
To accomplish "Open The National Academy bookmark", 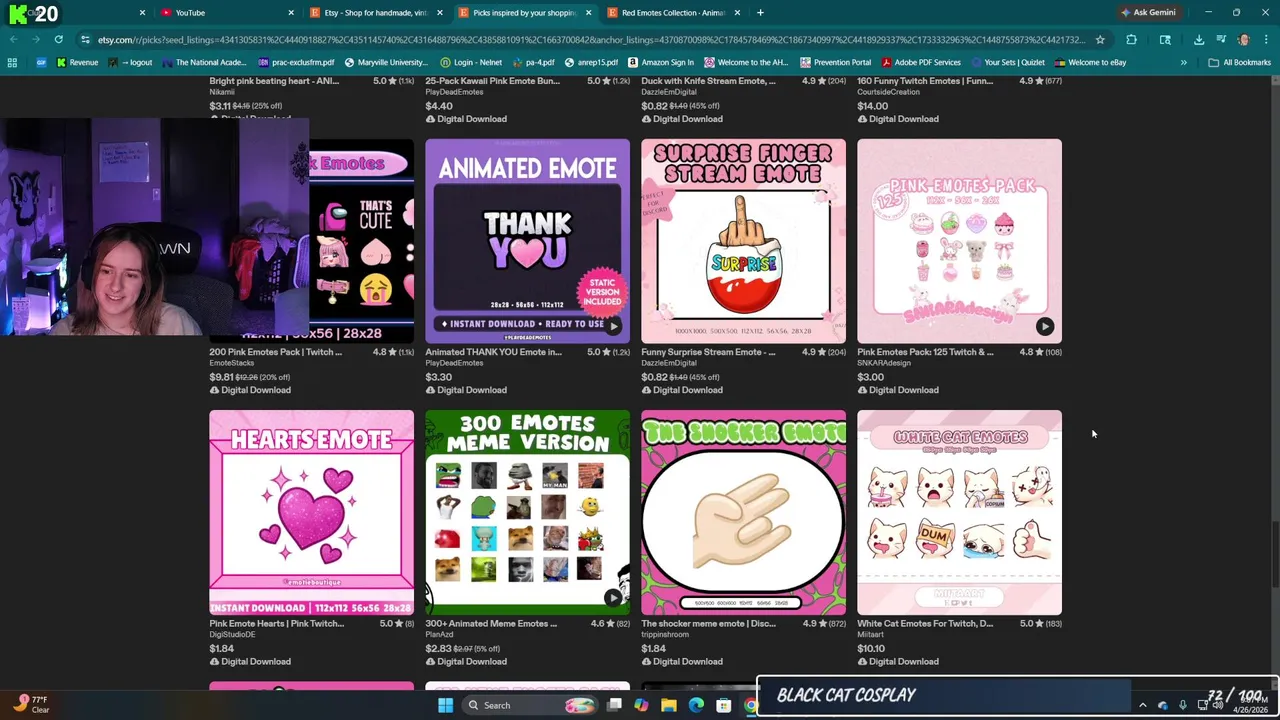I will coord(203,62).
